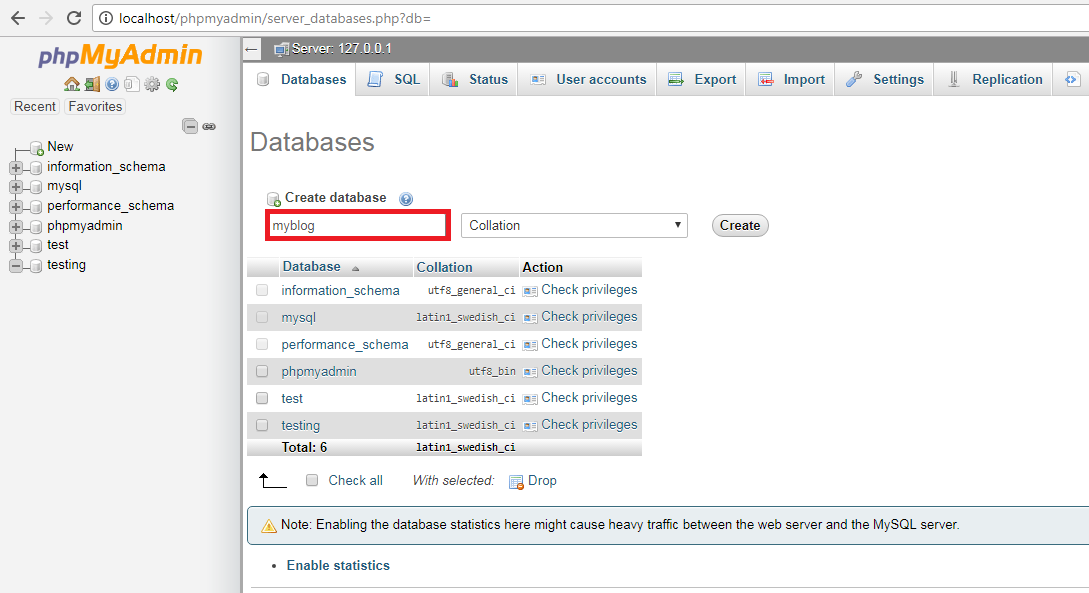The image size is (1089, 593).
Task: Expand performance_schema in the tree
Action: [x=16, y=207]
